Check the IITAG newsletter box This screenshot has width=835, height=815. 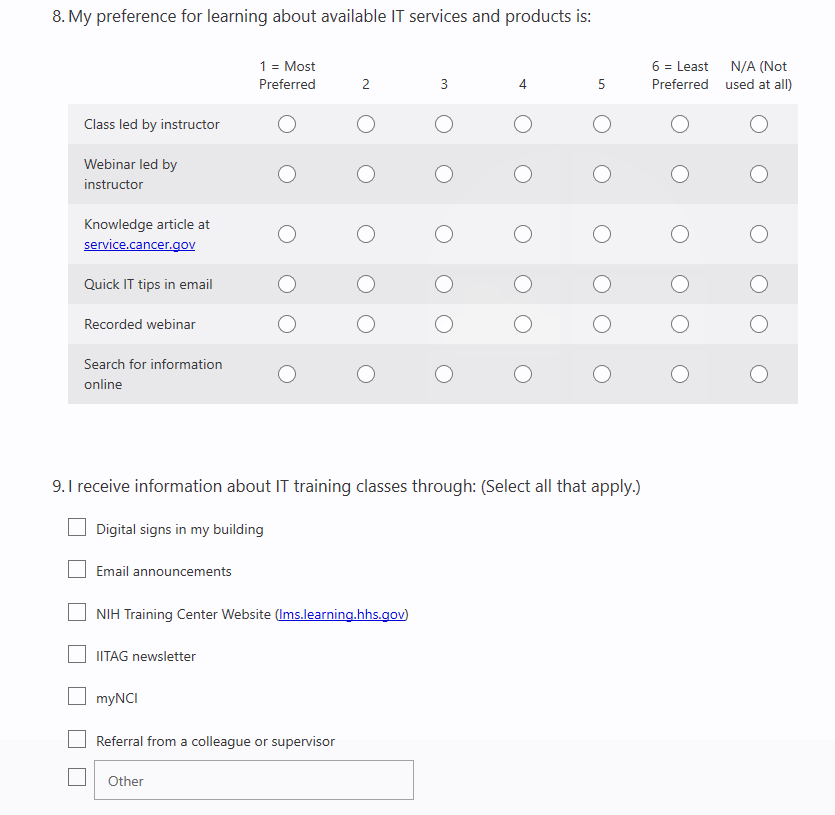77,654
